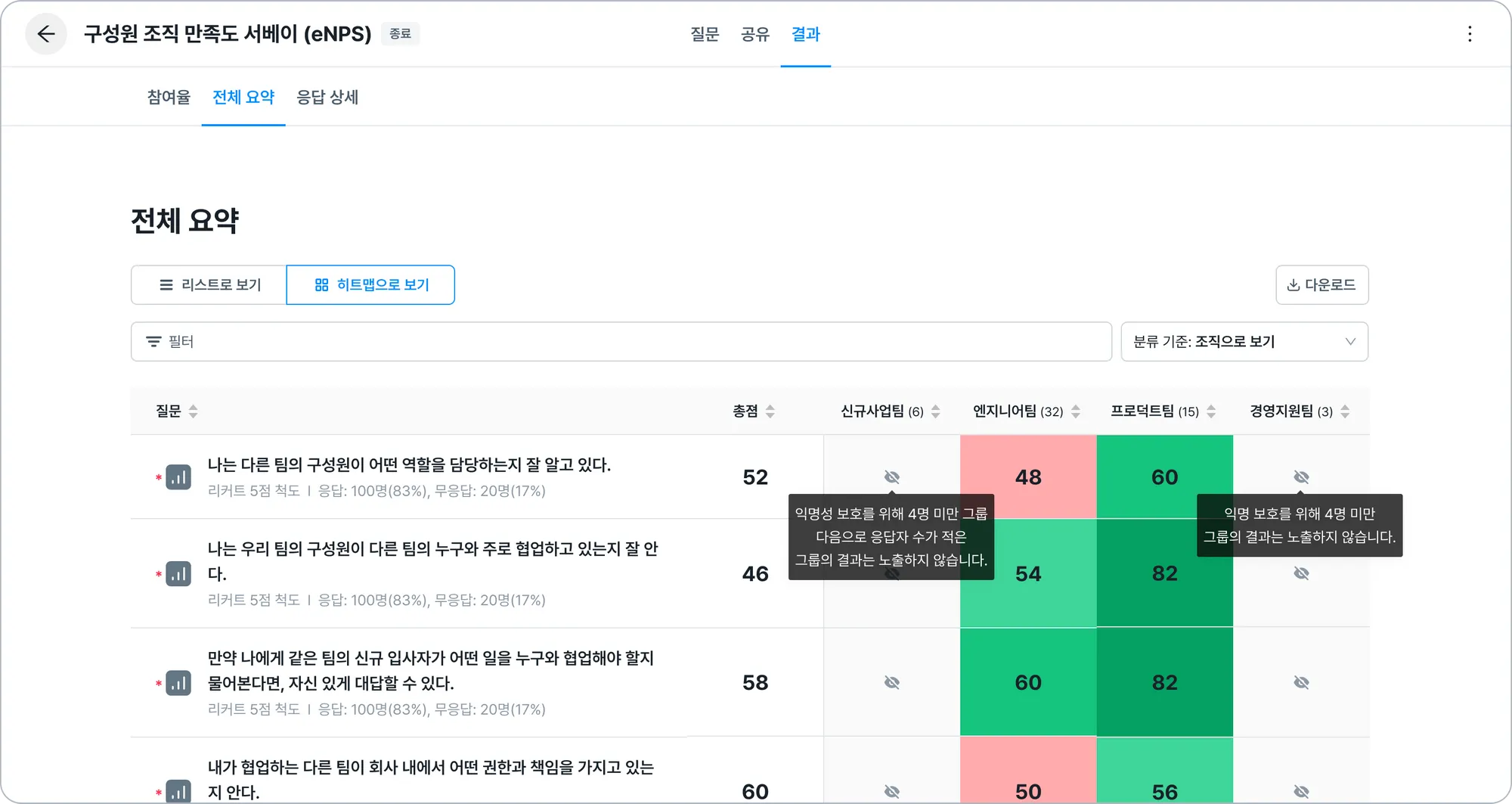Select the 전체 요약 sub-tab

pyautogui.click(x=243, y=97)
